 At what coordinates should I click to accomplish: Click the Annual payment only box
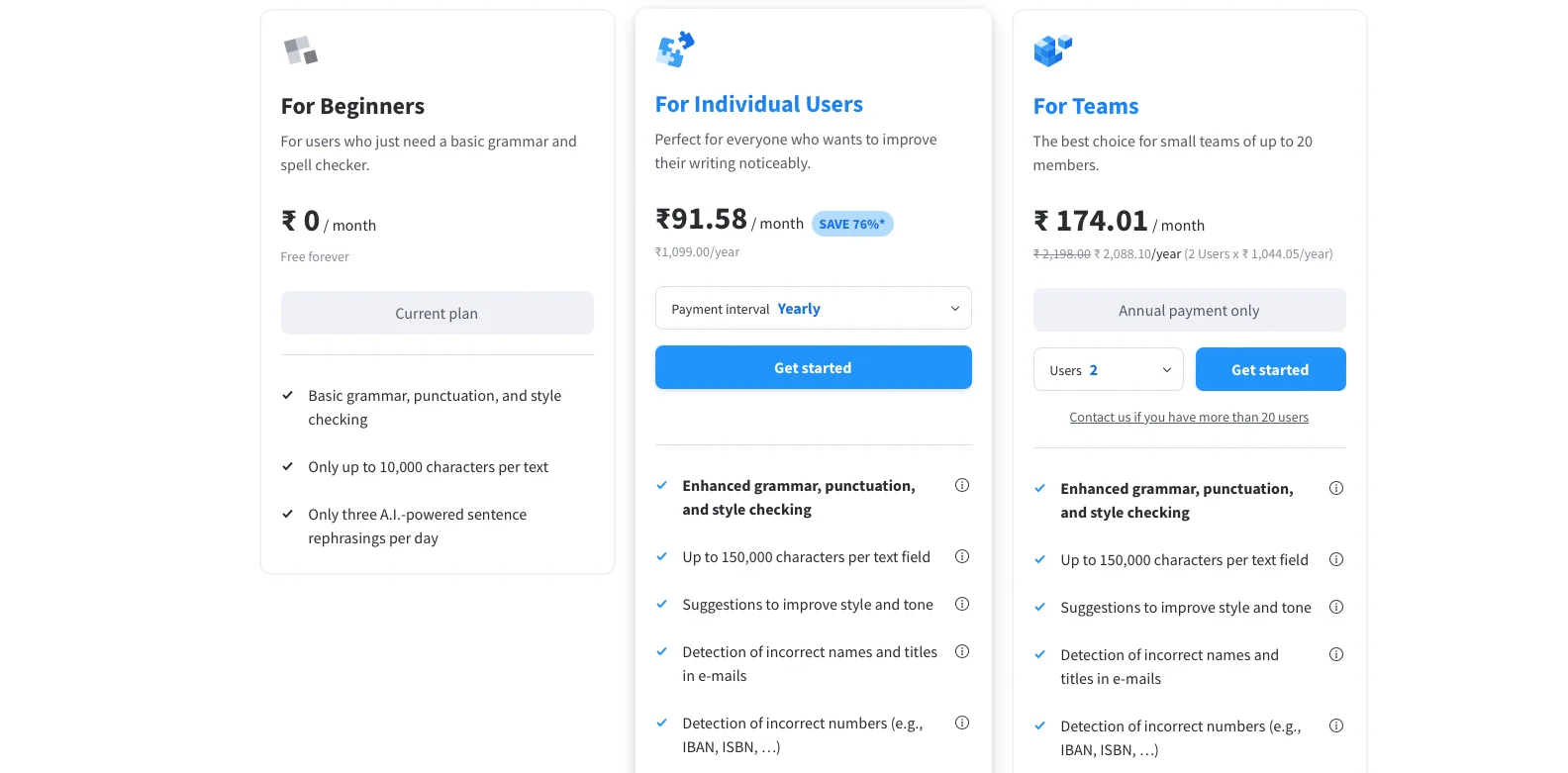click(1189, 311)
